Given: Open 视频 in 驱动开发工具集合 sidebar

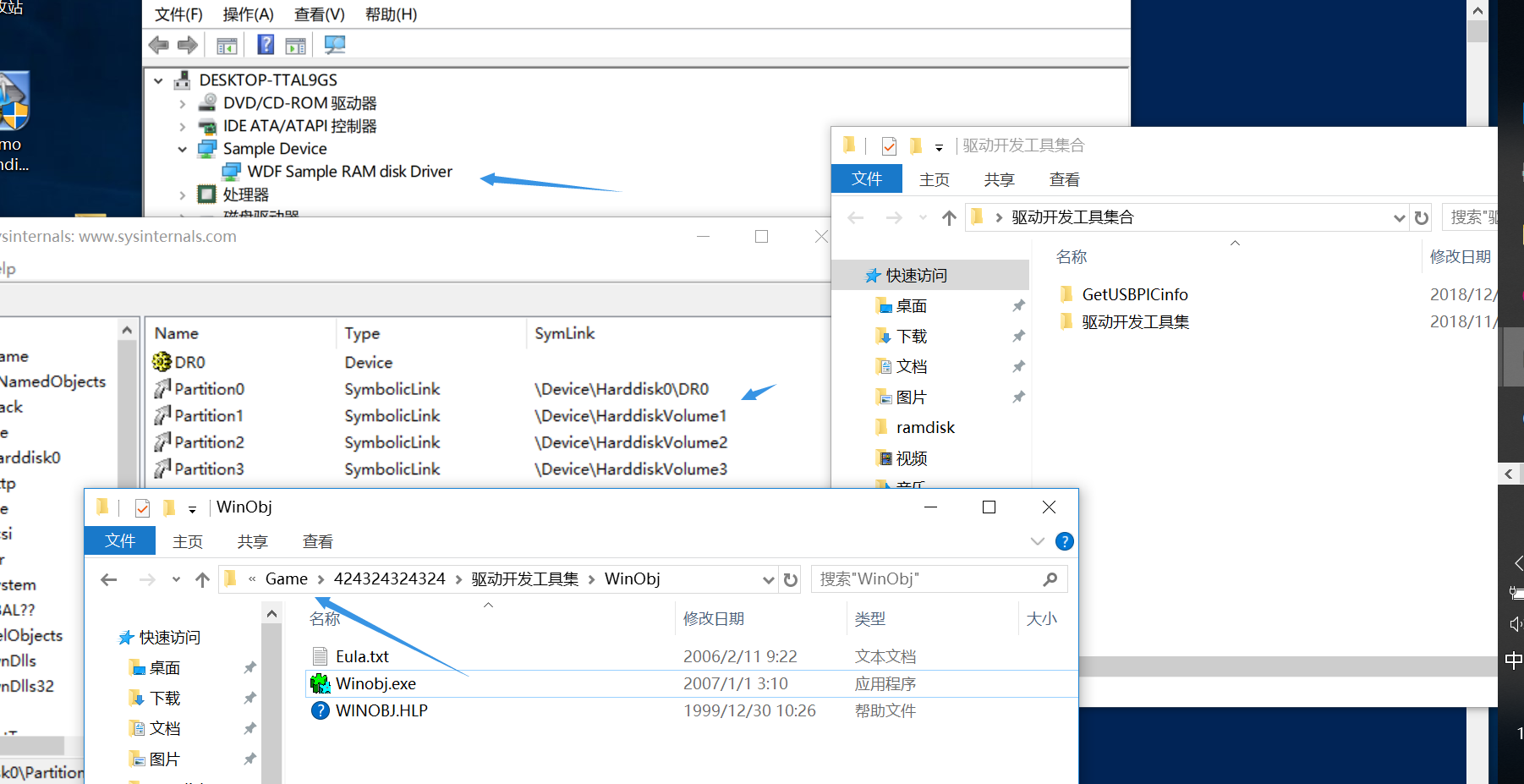Looking at the screenshot, I should (x=911, y=458).
